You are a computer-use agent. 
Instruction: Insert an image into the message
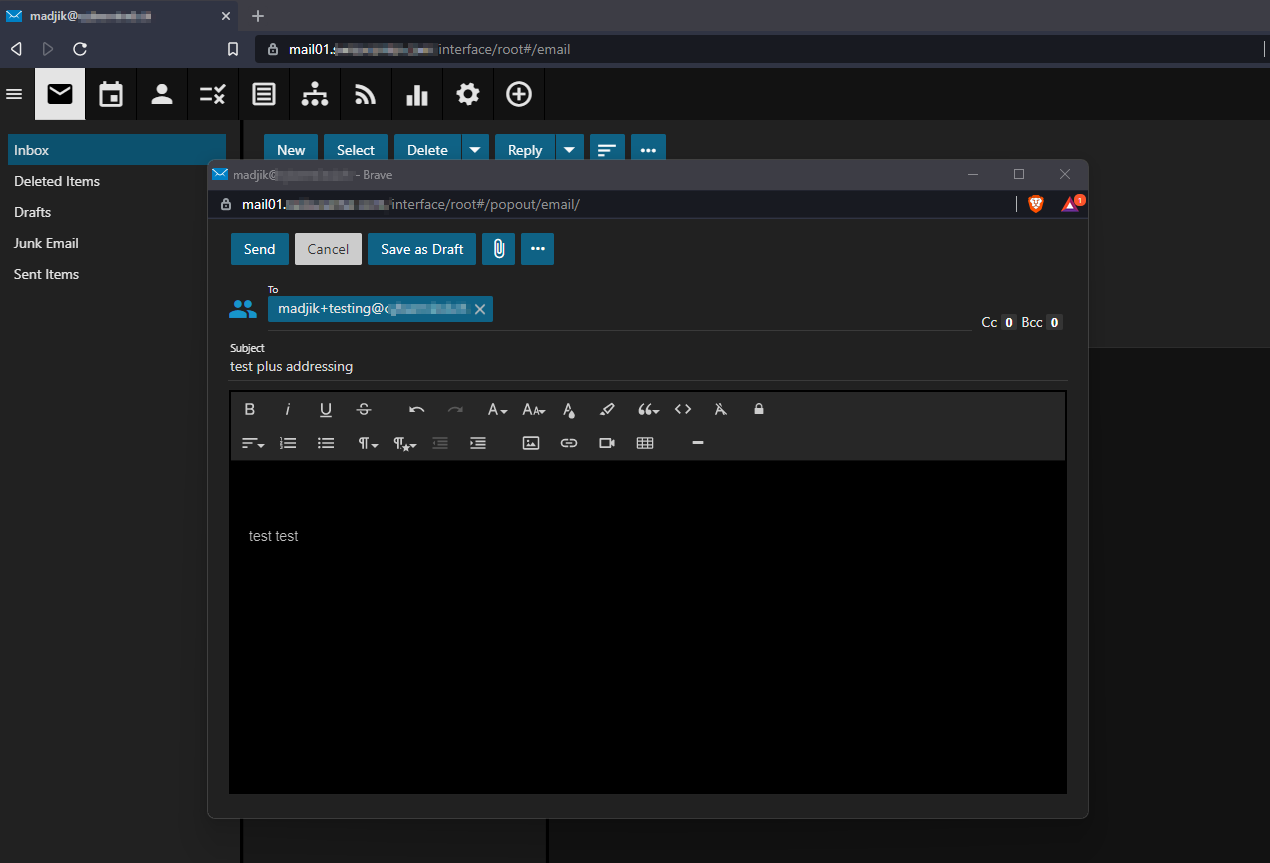[x=531, y=443]
